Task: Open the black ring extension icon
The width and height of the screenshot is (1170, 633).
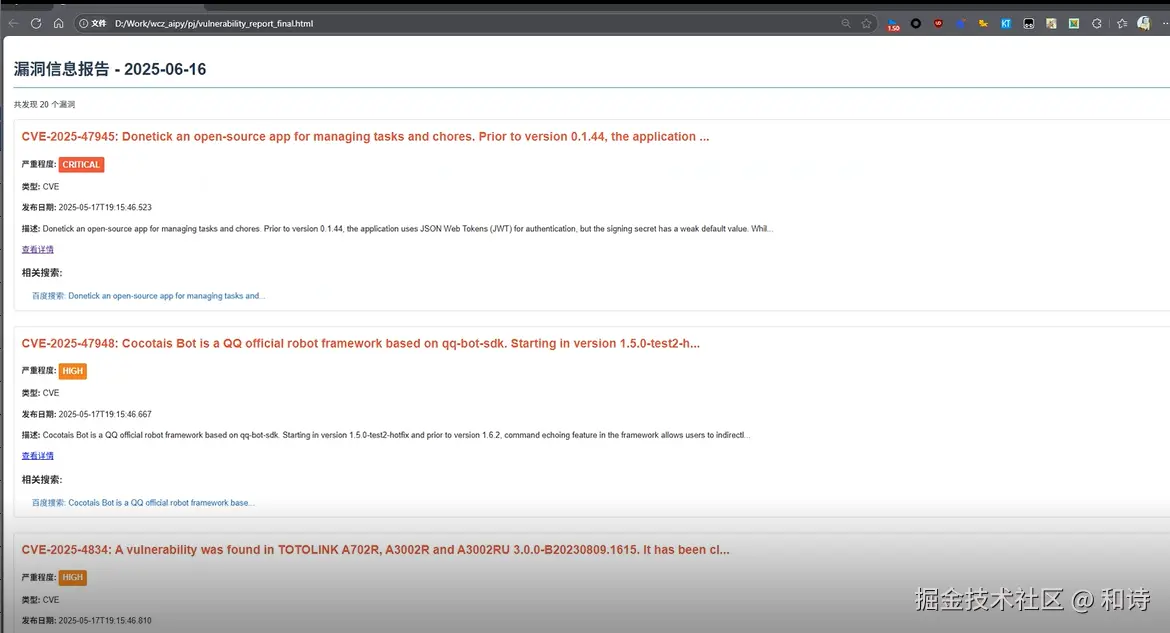Action: pos(916,24)
